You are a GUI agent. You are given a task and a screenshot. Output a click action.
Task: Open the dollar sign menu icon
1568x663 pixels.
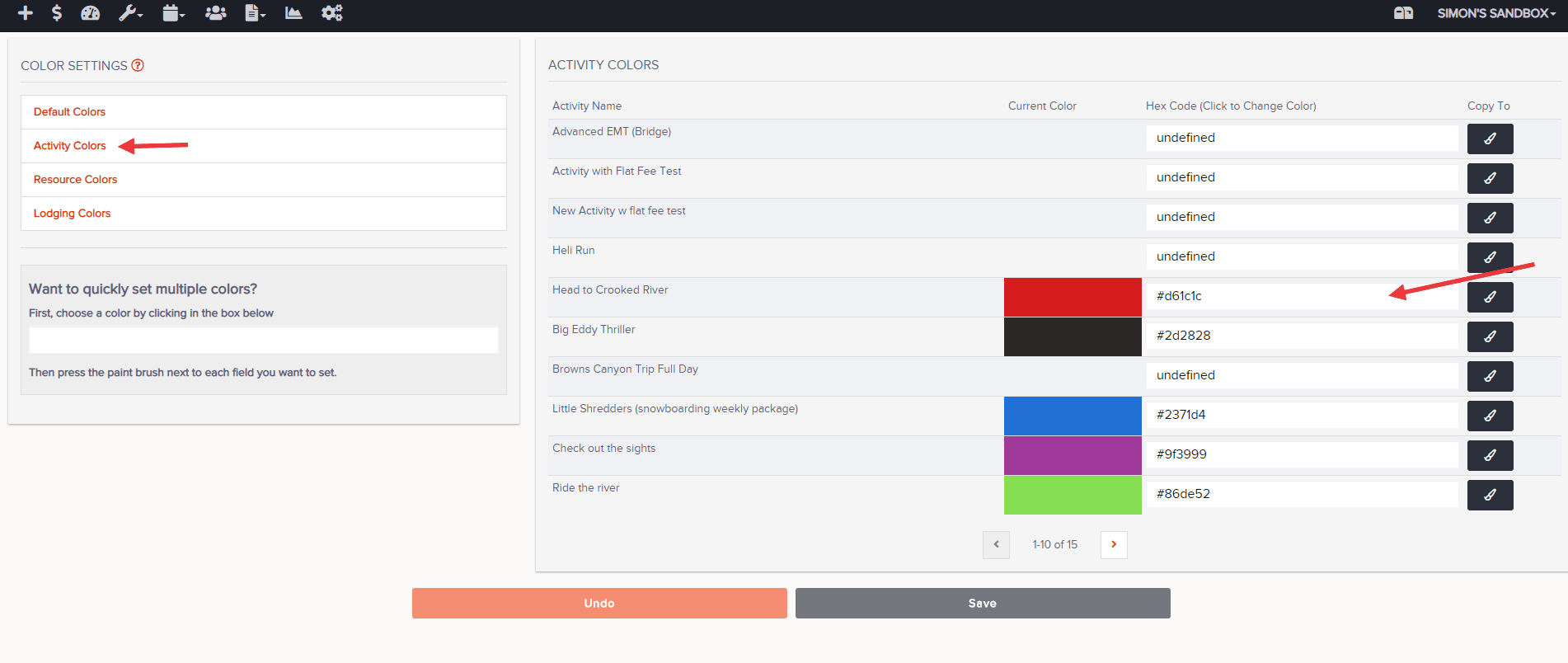point(57,12)
